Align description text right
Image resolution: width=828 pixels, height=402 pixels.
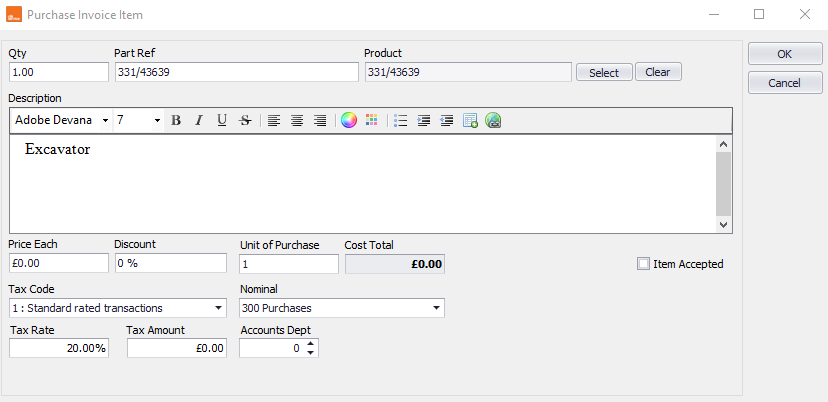320,120
